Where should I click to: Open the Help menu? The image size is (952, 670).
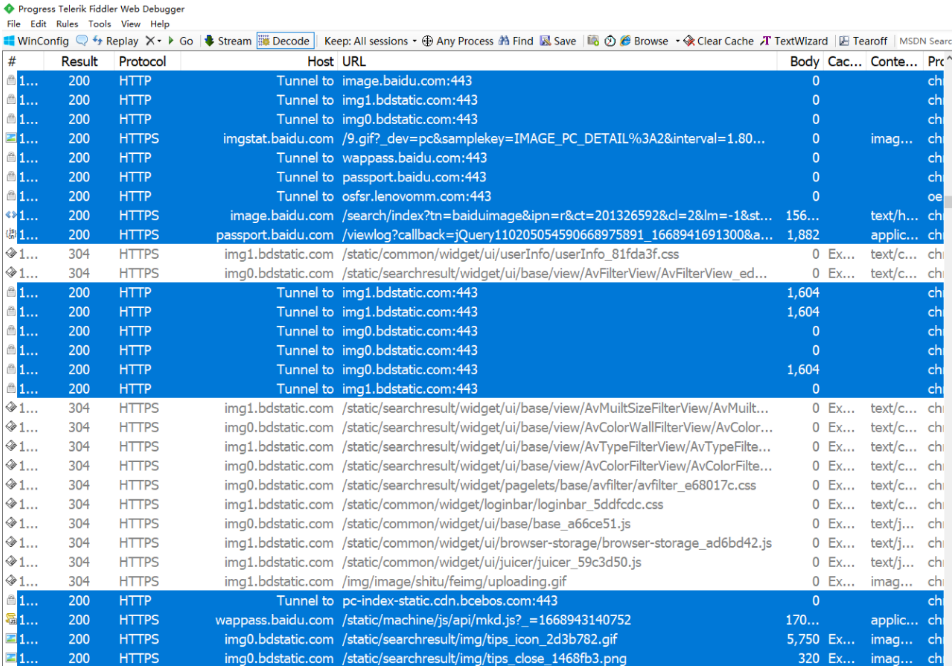[x=160, y=24]
